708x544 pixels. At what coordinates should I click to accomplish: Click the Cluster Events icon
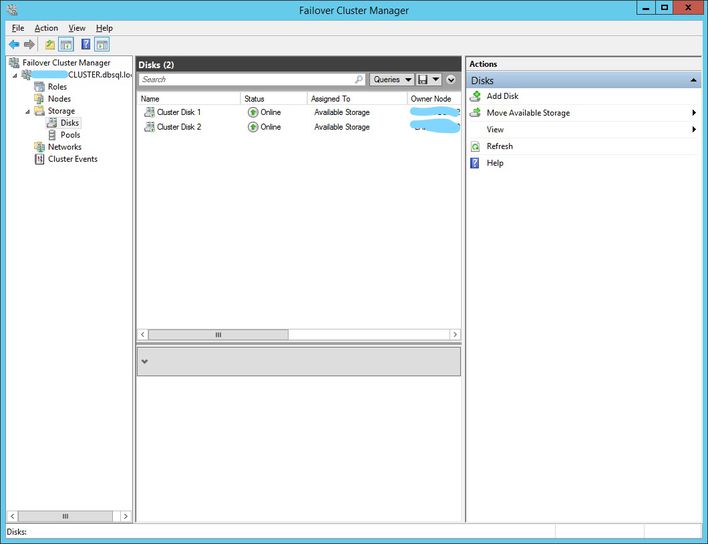[x=39, y=159]
